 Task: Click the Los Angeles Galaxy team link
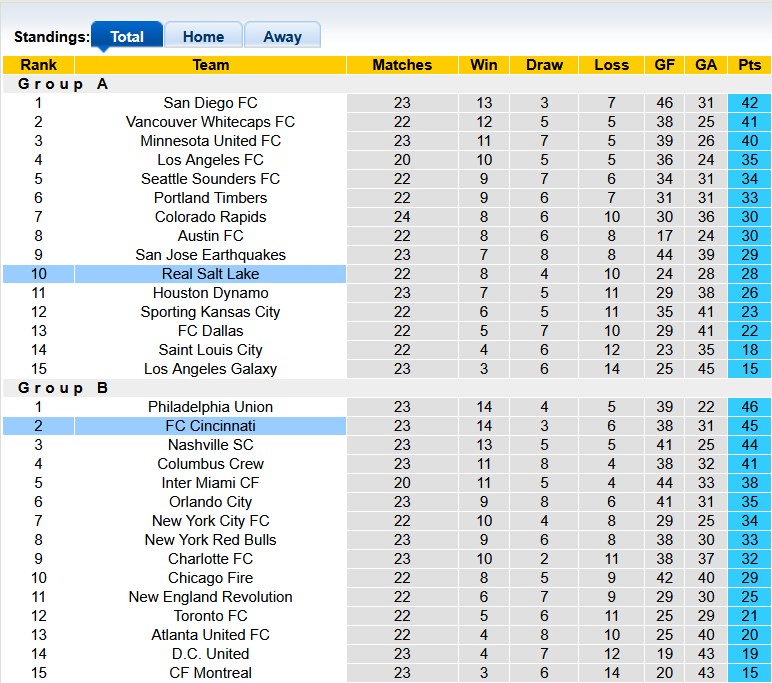(210, 369)
